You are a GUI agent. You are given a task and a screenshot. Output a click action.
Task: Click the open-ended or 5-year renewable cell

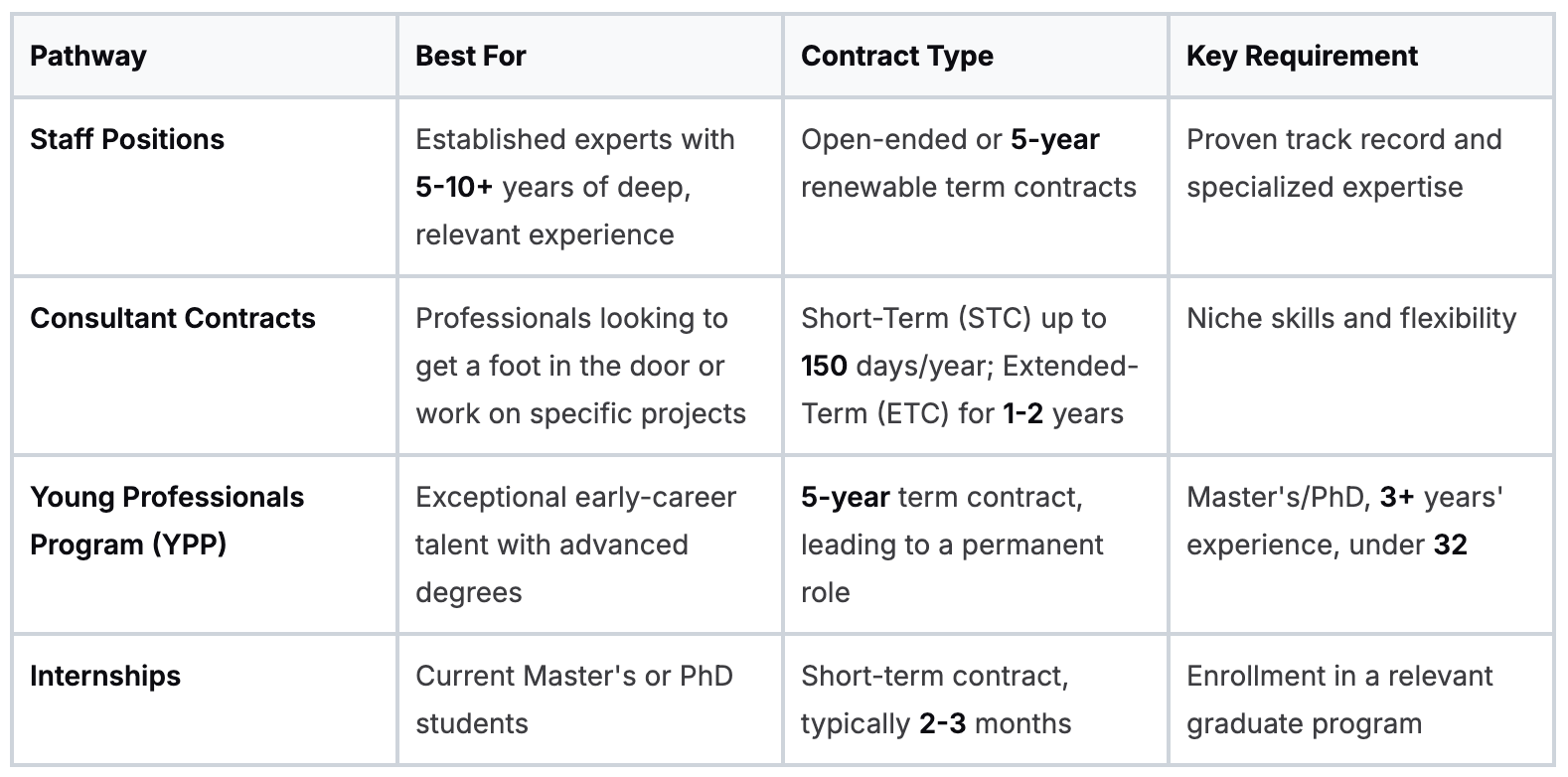tap(976, 187)
